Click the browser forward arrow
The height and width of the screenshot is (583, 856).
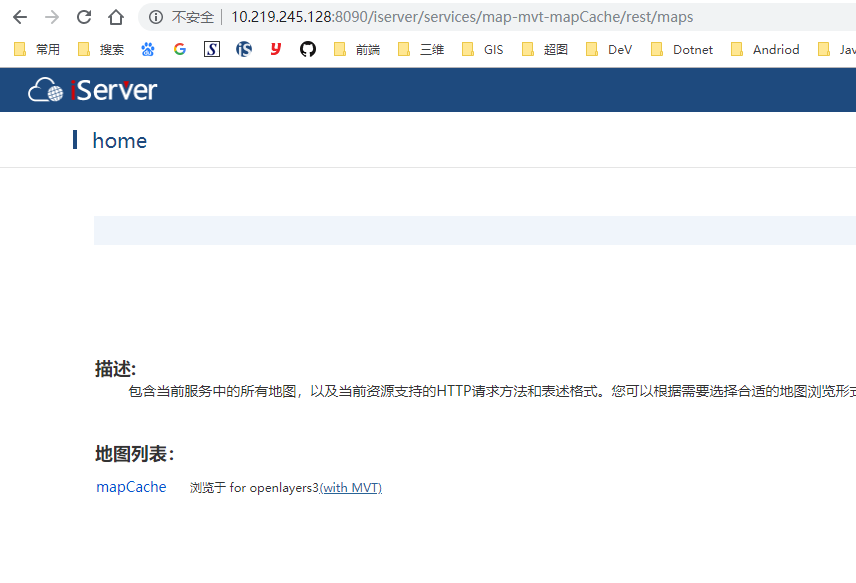coord(52,17)
